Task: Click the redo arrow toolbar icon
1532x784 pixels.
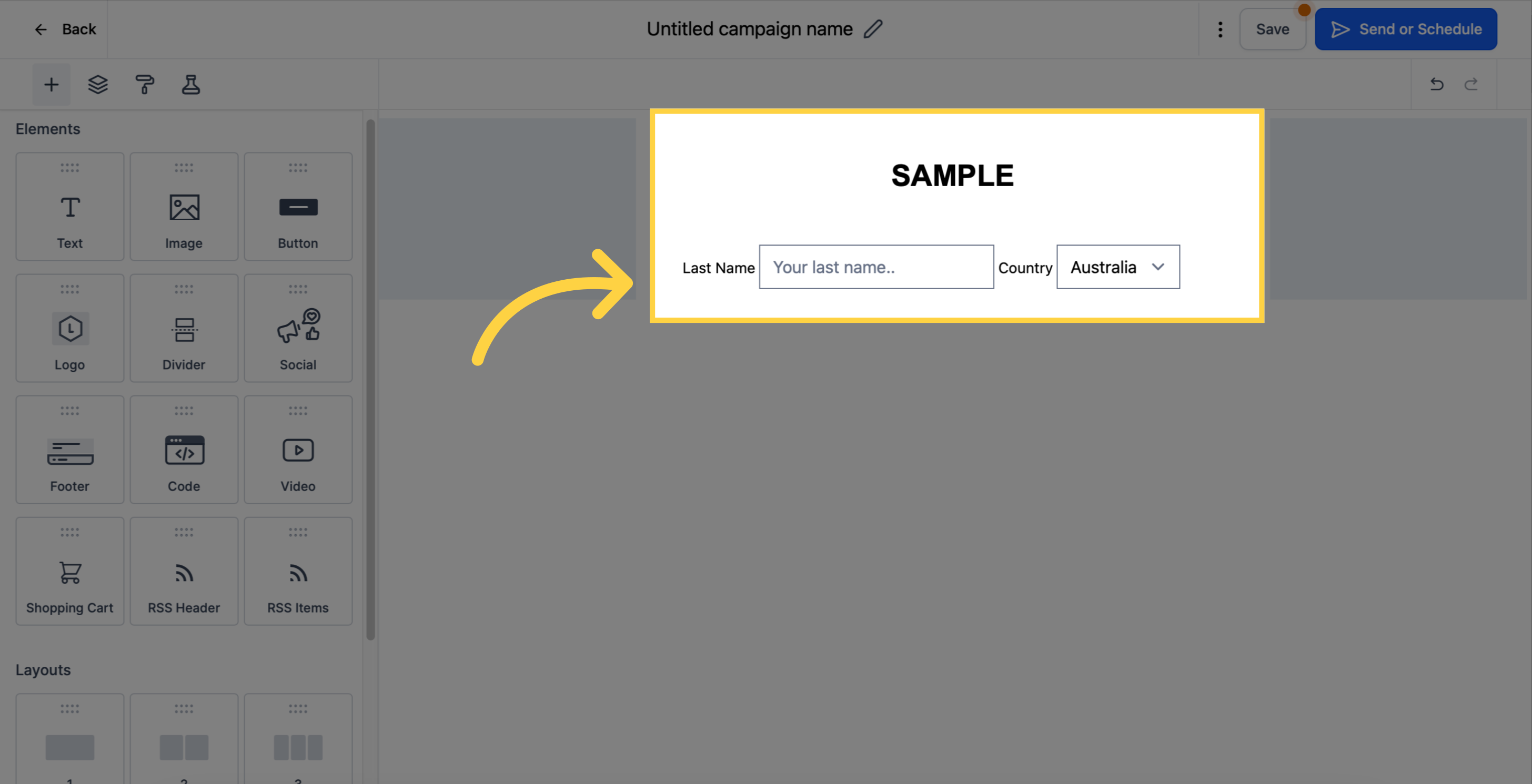Action: 1472,84
